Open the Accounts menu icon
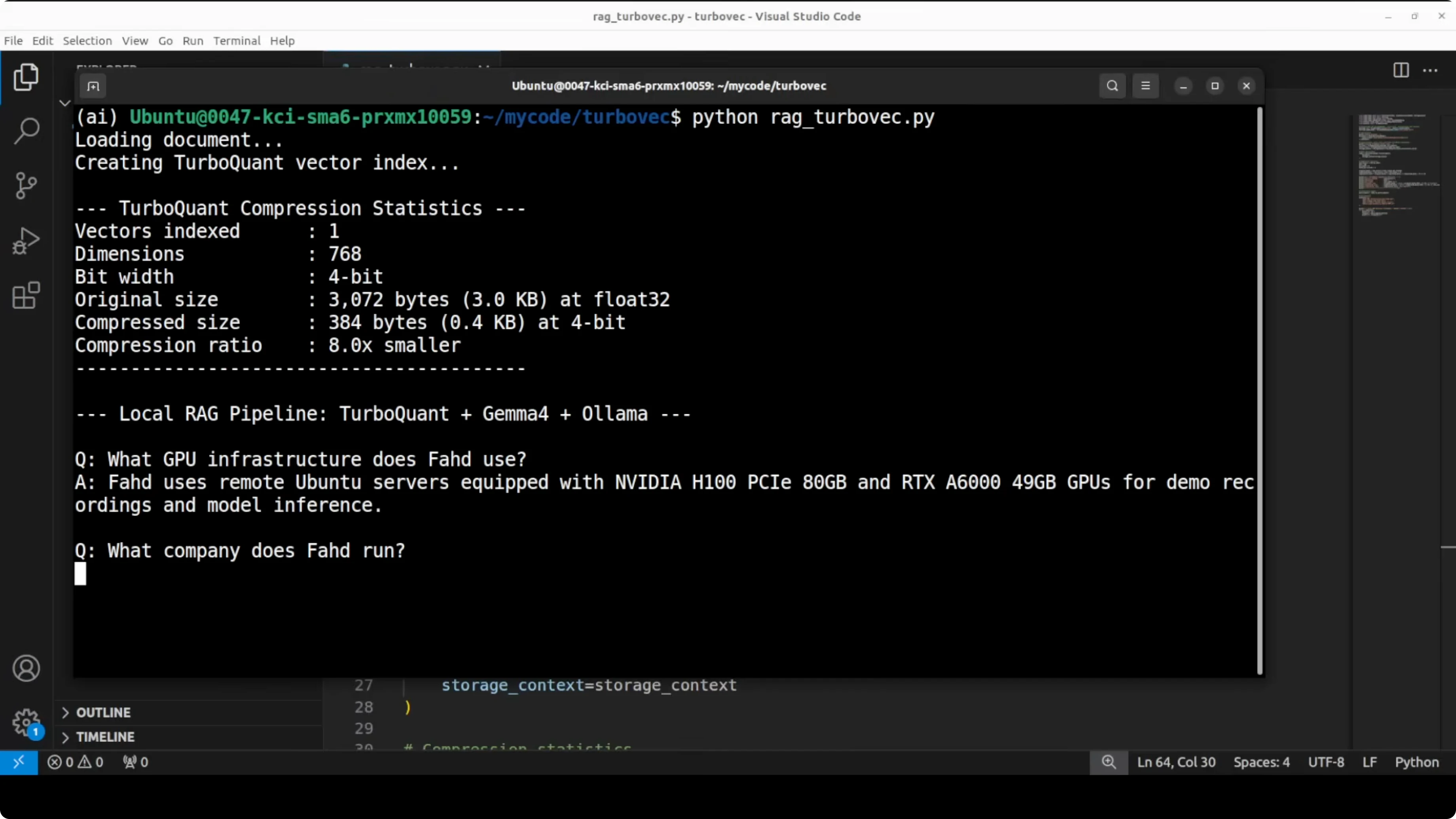Image resolution: width=1456 pixels, height=819 pixels. click(x=26, y=669)
